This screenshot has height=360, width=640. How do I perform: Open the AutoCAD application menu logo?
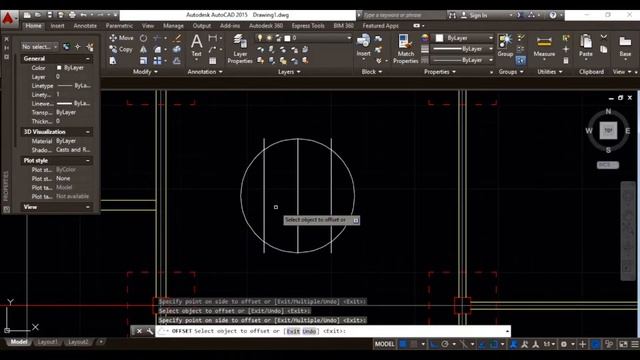pos(9,19)
